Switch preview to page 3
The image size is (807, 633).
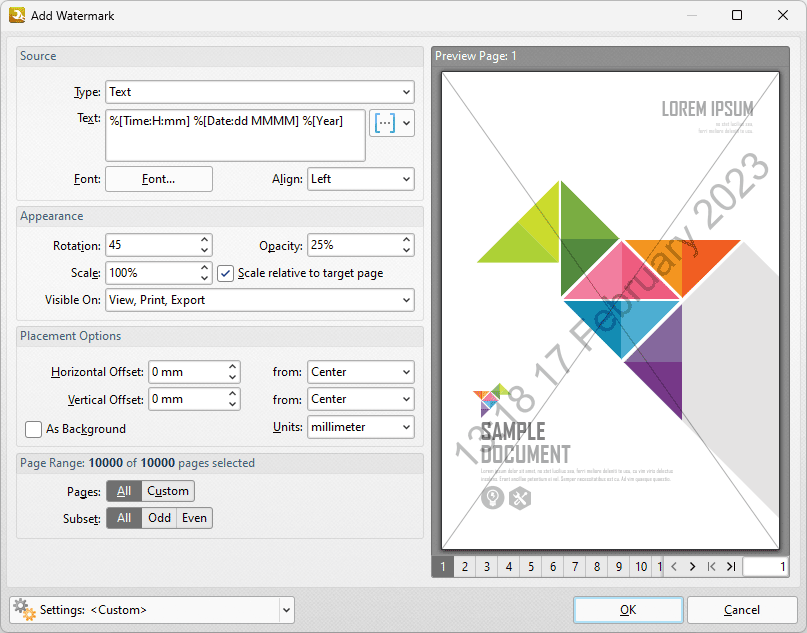(x=487, y=567)
